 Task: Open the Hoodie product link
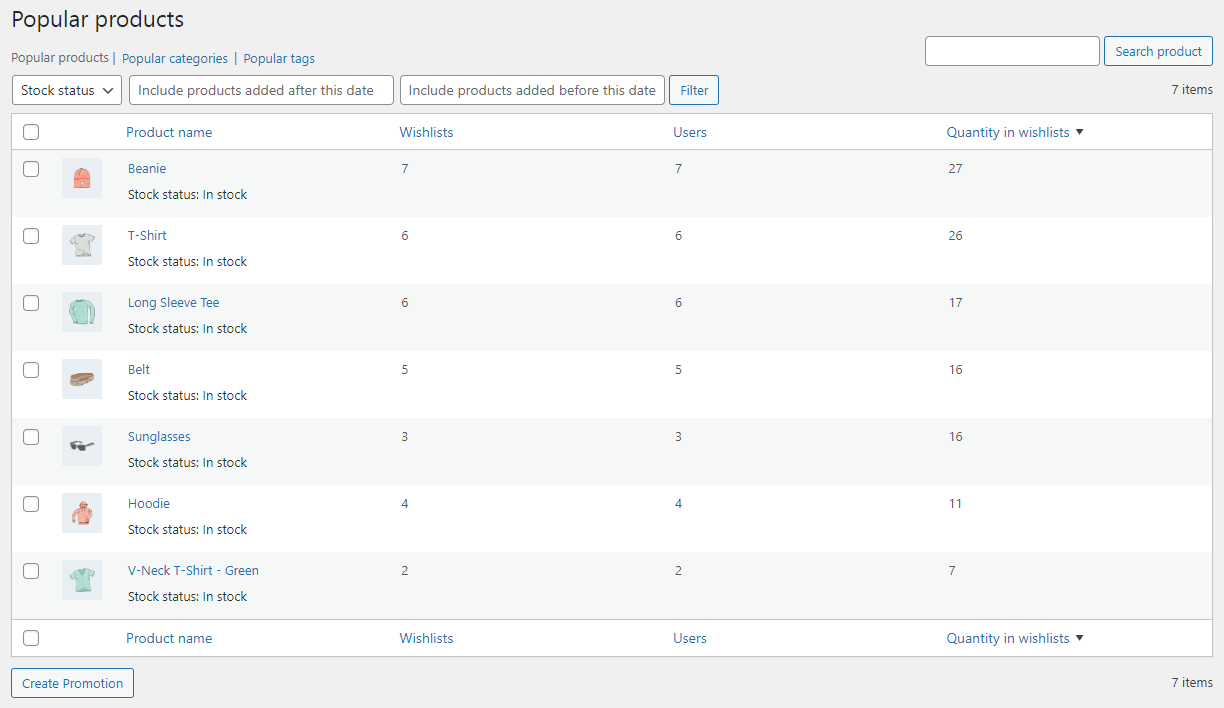[149, 504]
